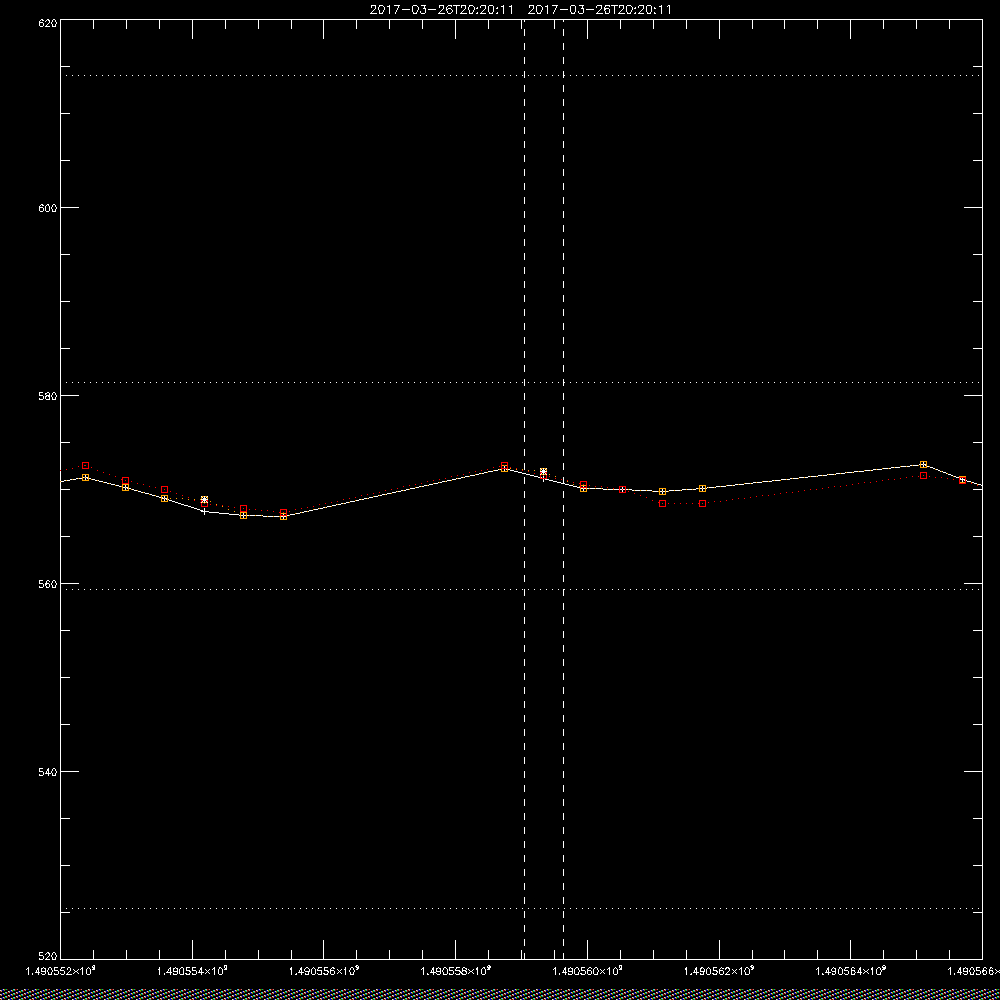Viewport: 1000px width, 1000px height.
Task: Select the 520 y-axis label
Action: [48, 955]
